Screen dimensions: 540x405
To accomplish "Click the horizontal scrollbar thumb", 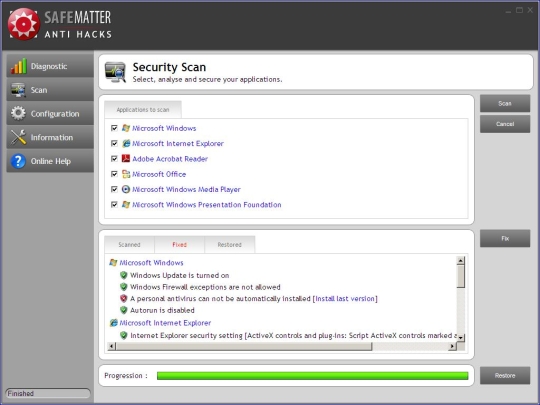I will point(244,346).
